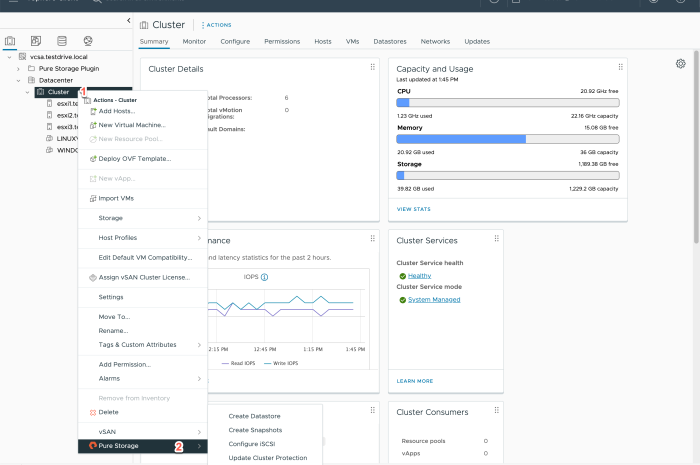Click the VIEW STATS link

tap(414, 209)
